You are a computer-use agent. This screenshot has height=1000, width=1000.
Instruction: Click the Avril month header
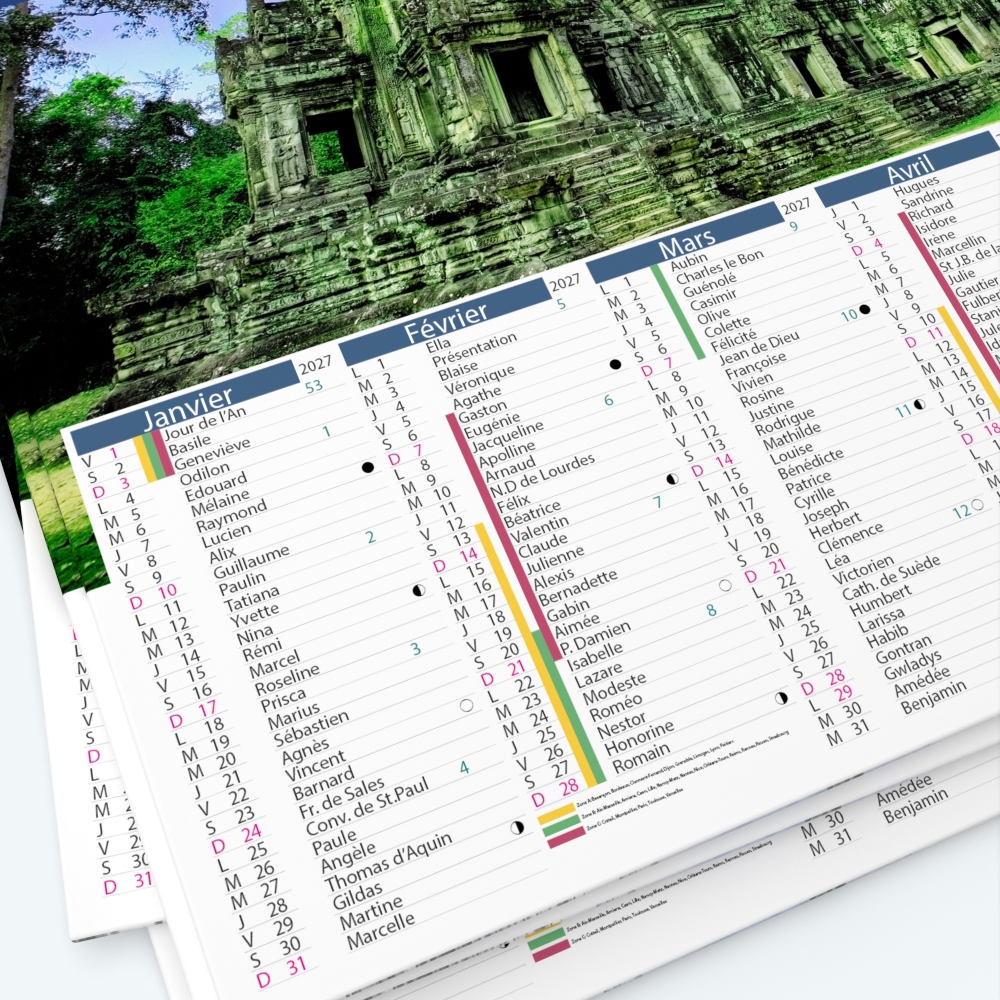909,170
